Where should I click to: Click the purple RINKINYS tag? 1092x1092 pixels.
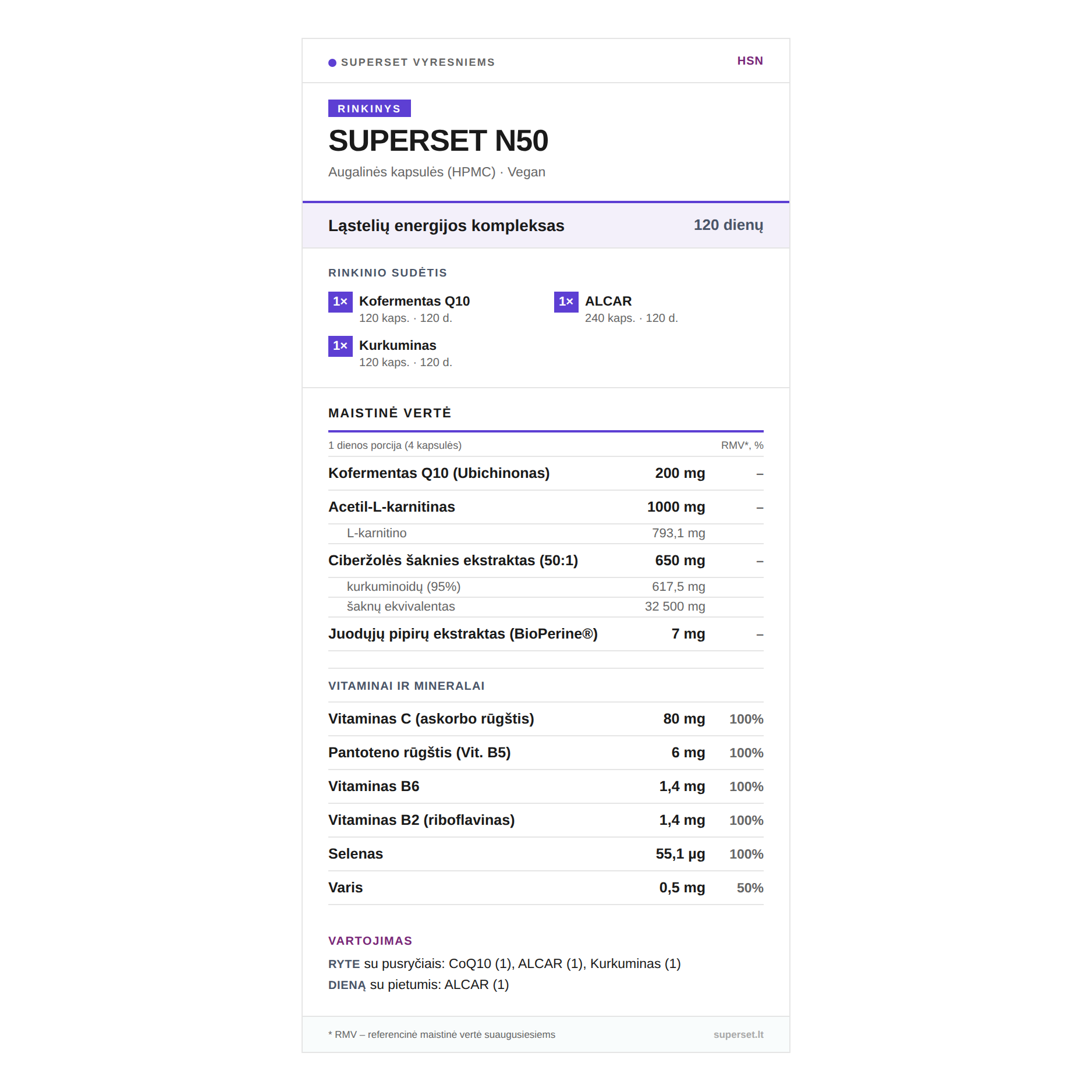click(x=369, y=109)
